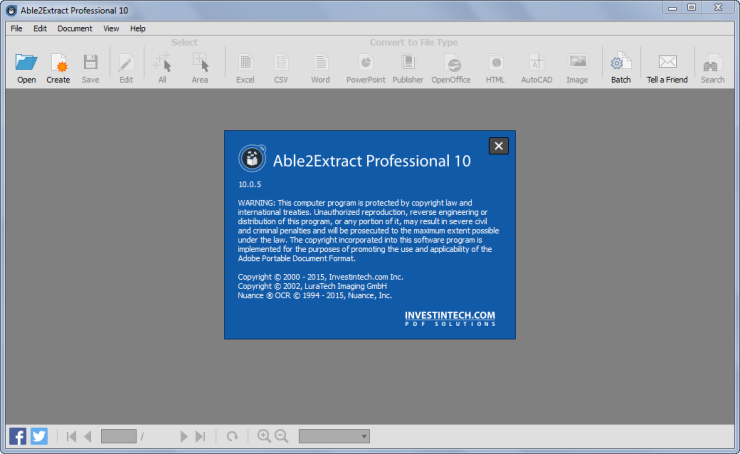The width and height of the screenshot is (740, 454).
Task: Click the 'Able2Extract Professional 10' dialog heading
Action: click(372, 161)
